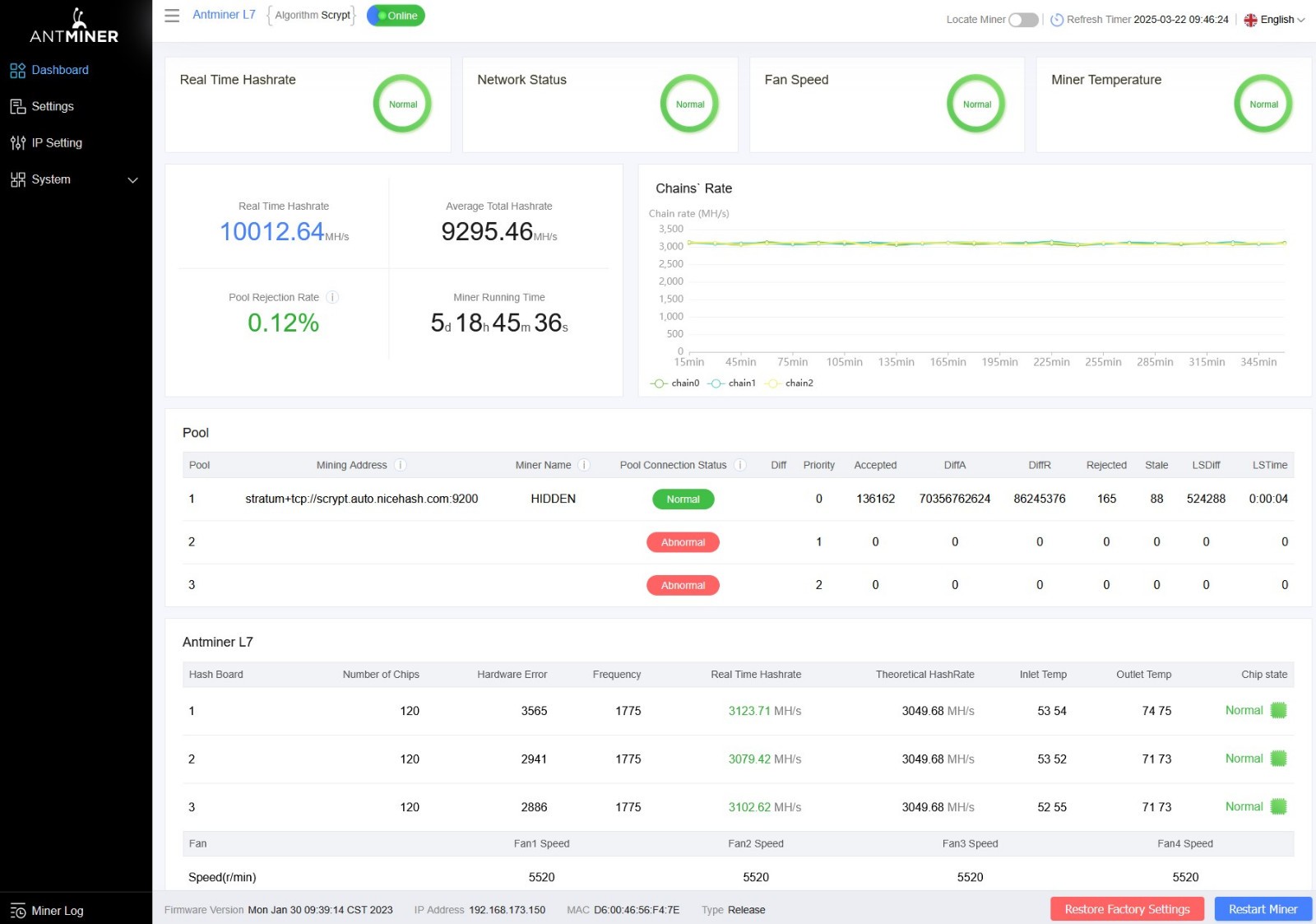The height and width of the screenshot is (924, 1316).
Task: Click the refresh timestamp 2025-03-22 09:46:24
Action: tap(1181, 20)
